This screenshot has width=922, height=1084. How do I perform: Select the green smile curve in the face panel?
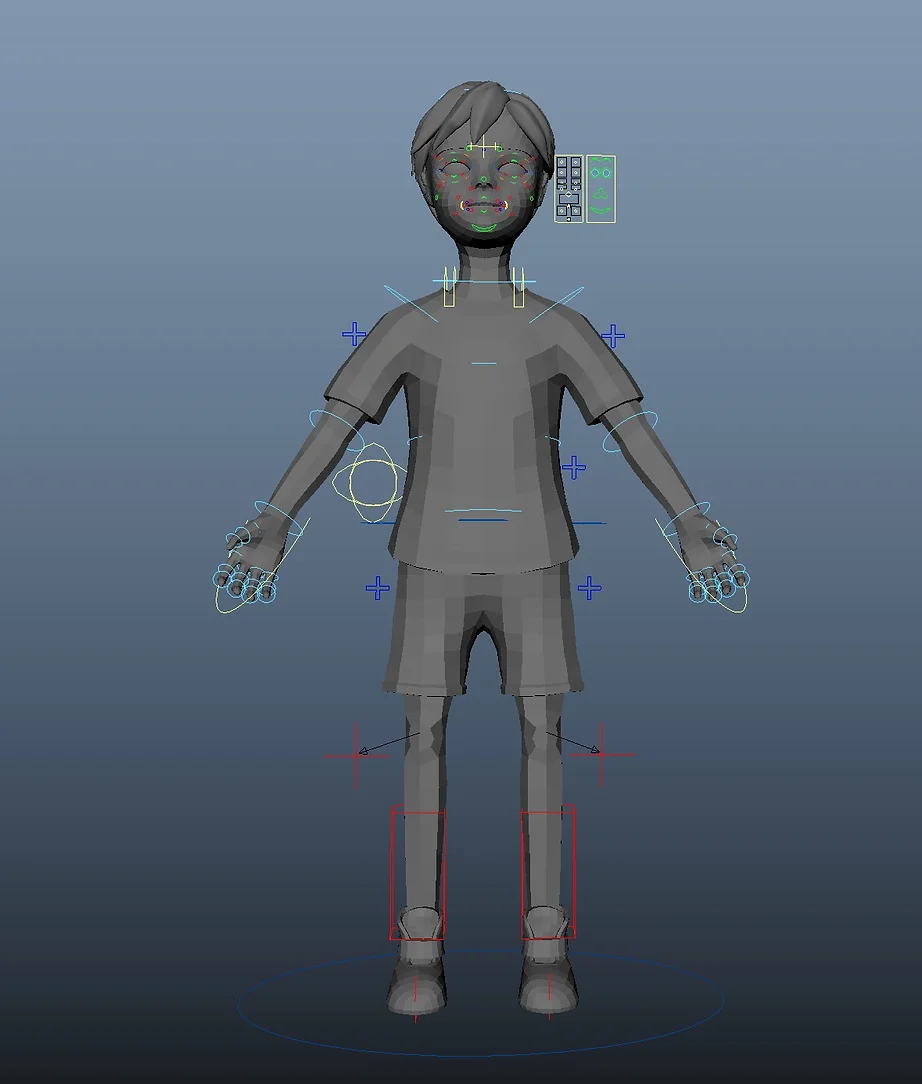point(601,209)
